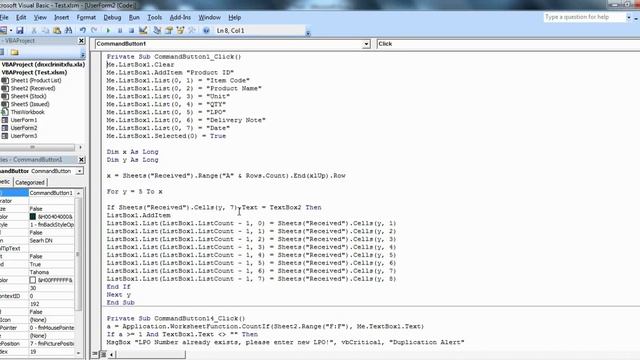
Task: Toggle Folders icon in Project panel
Action: coord(15,52)
